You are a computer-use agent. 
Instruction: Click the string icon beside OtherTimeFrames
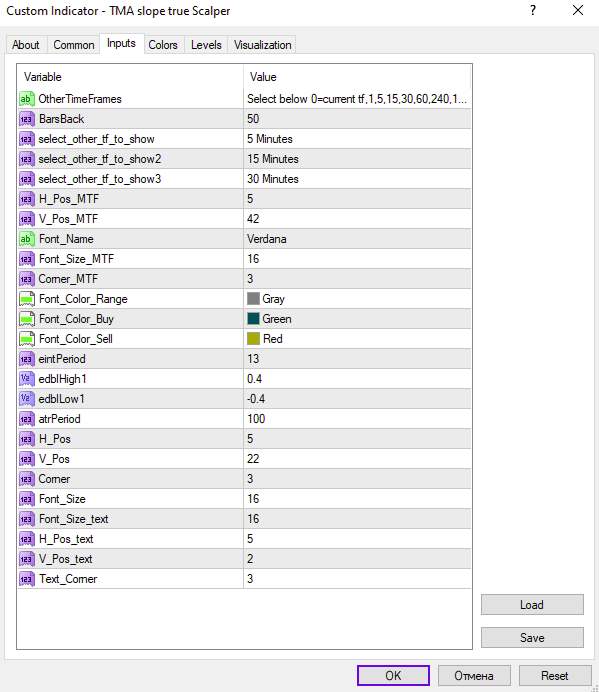point(26,99)
